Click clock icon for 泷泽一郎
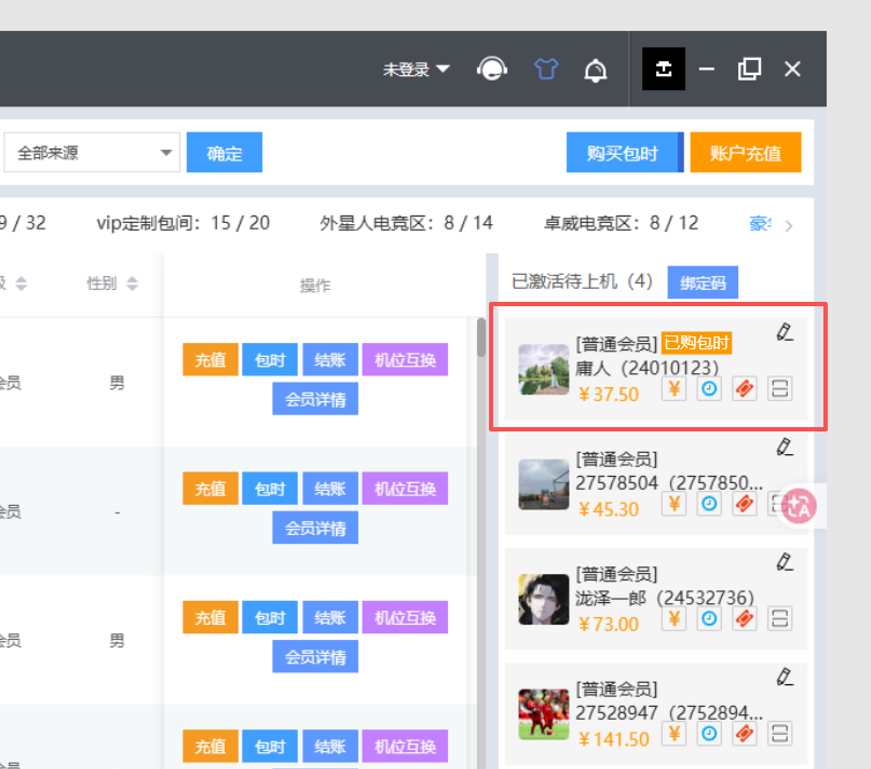871x769 pixels. 709,618
